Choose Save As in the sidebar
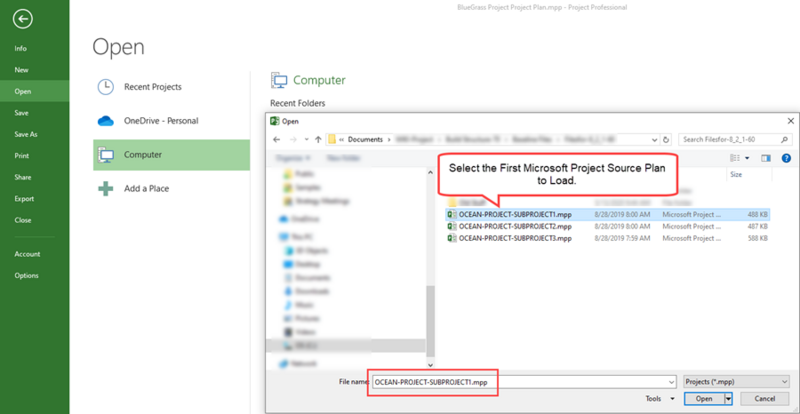Screen dimensions: 800x414 pyautogui.click(x=26, y=134)
